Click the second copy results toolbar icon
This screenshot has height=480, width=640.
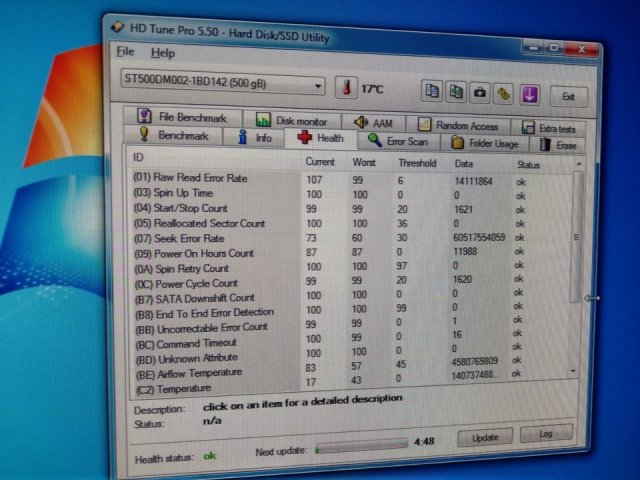456,93
